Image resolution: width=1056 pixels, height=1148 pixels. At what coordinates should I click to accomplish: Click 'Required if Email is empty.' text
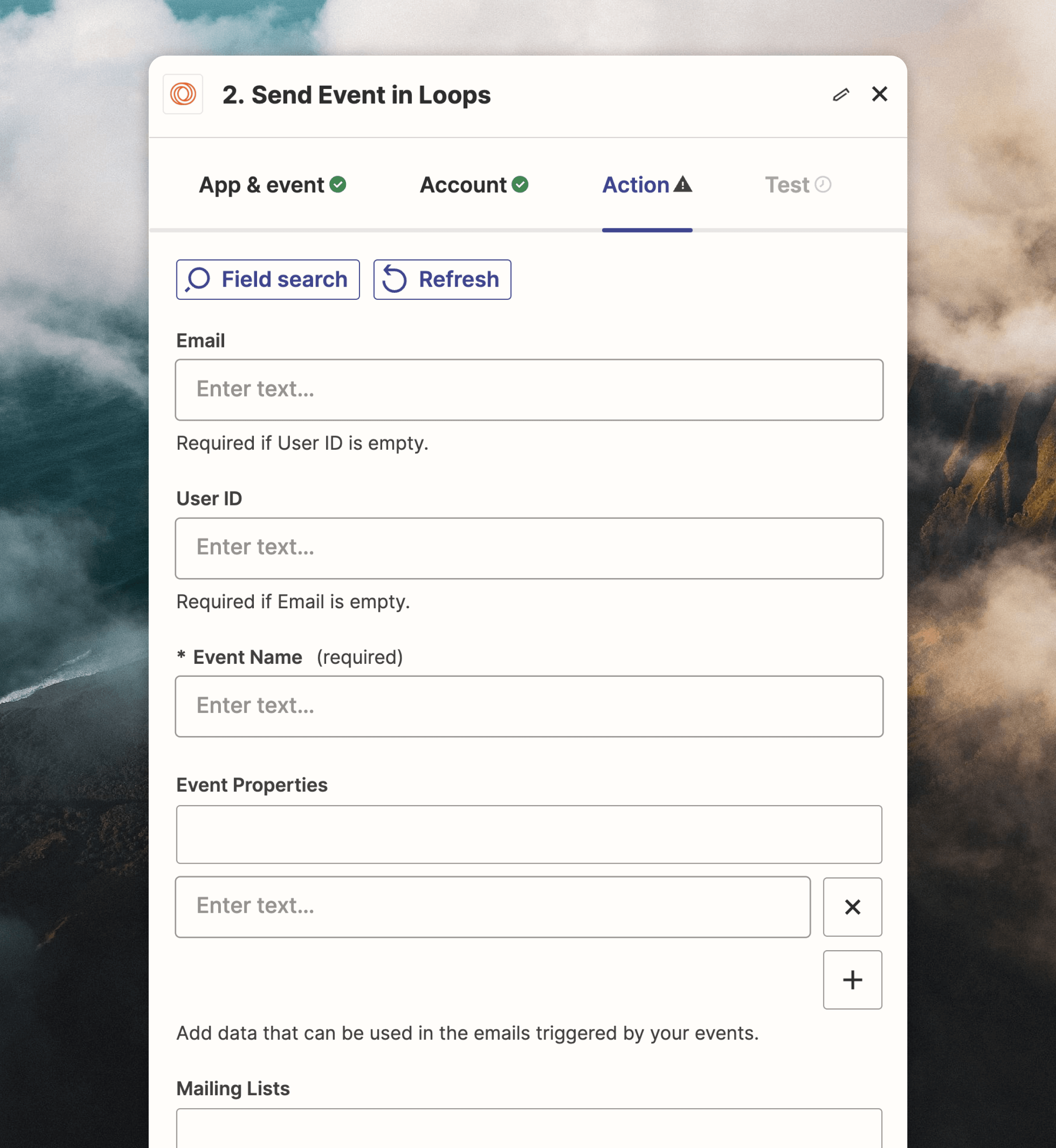pyautogui.click(x=293, y=602)
